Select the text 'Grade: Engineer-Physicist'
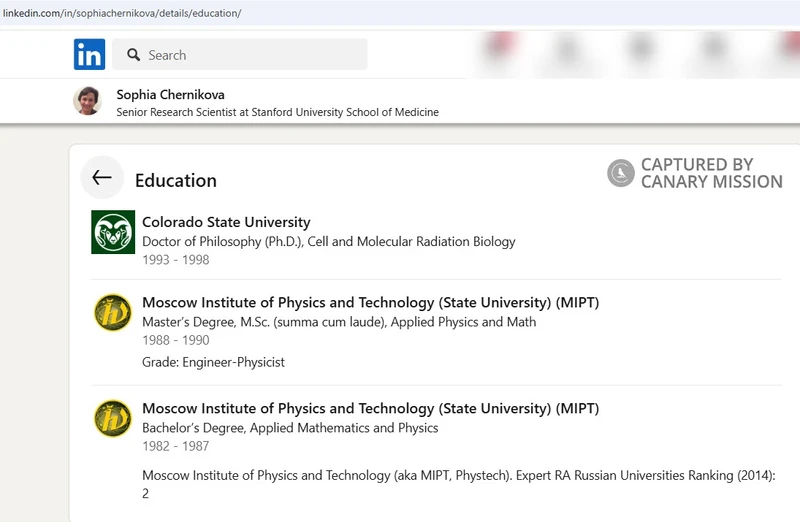 coord(213,362)
